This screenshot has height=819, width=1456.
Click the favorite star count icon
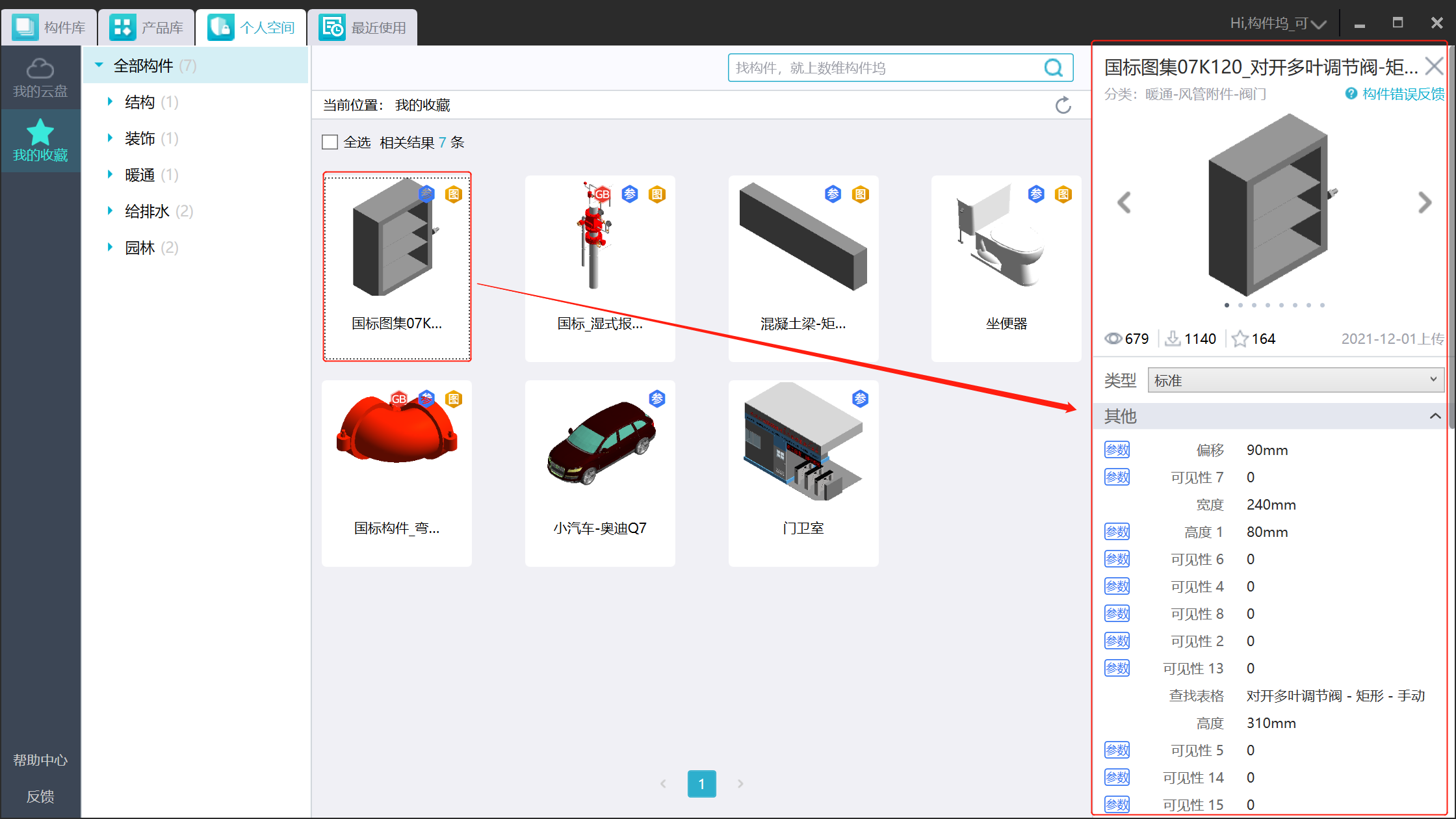click(x=1240, y=339)
